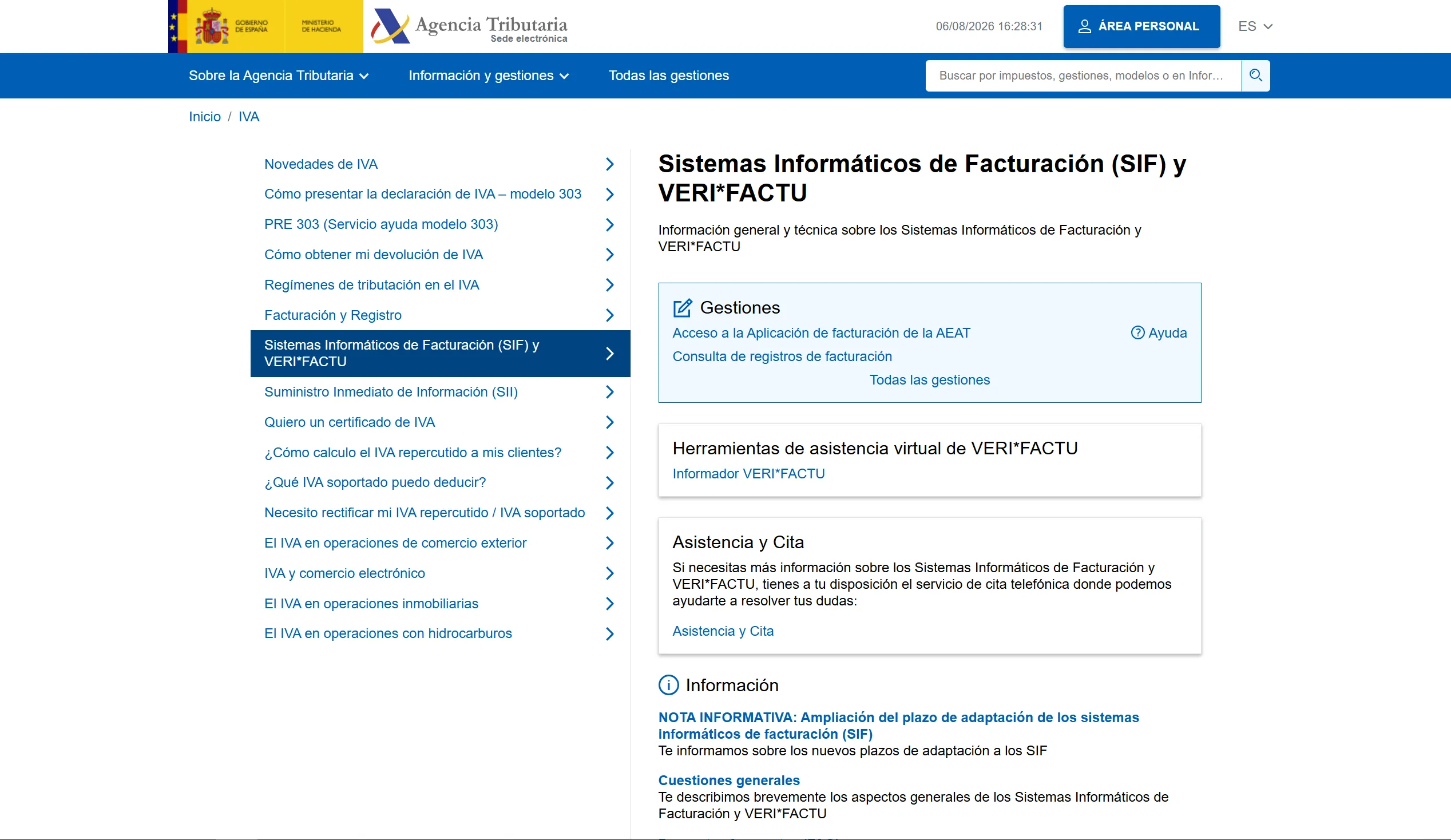This screenshot has width=1451, height=840.
Task: Click Todas las gestiones in Gestiones box
Action: (x=929, y=380)
